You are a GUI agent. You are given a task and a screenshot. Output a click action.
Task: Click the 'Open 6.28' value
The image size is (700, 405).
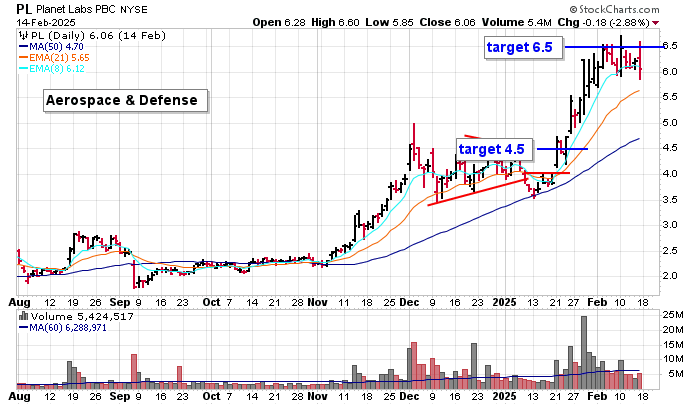coord(279,22)
